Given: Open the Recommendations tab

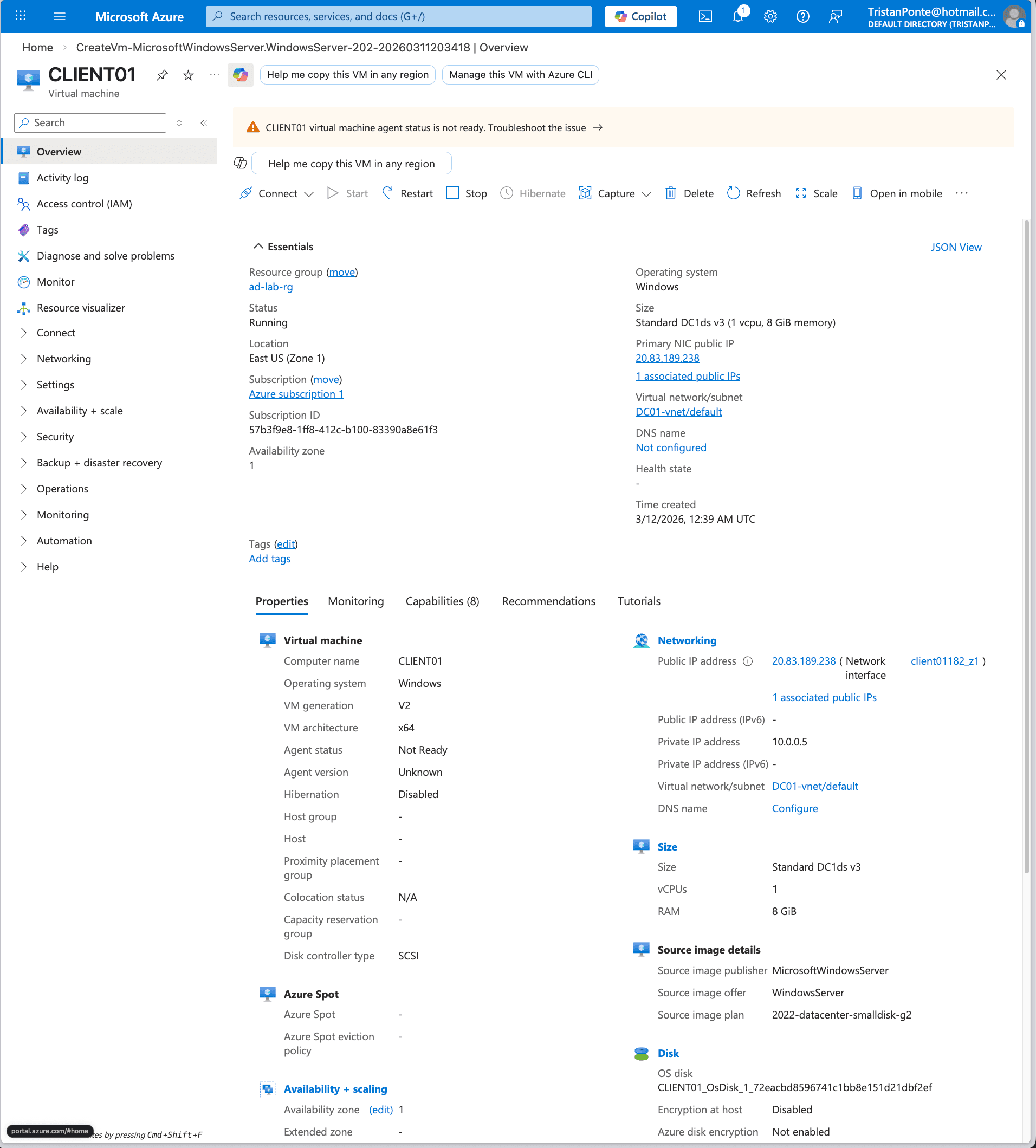Looking at the screenshot, I should point(548,601).
